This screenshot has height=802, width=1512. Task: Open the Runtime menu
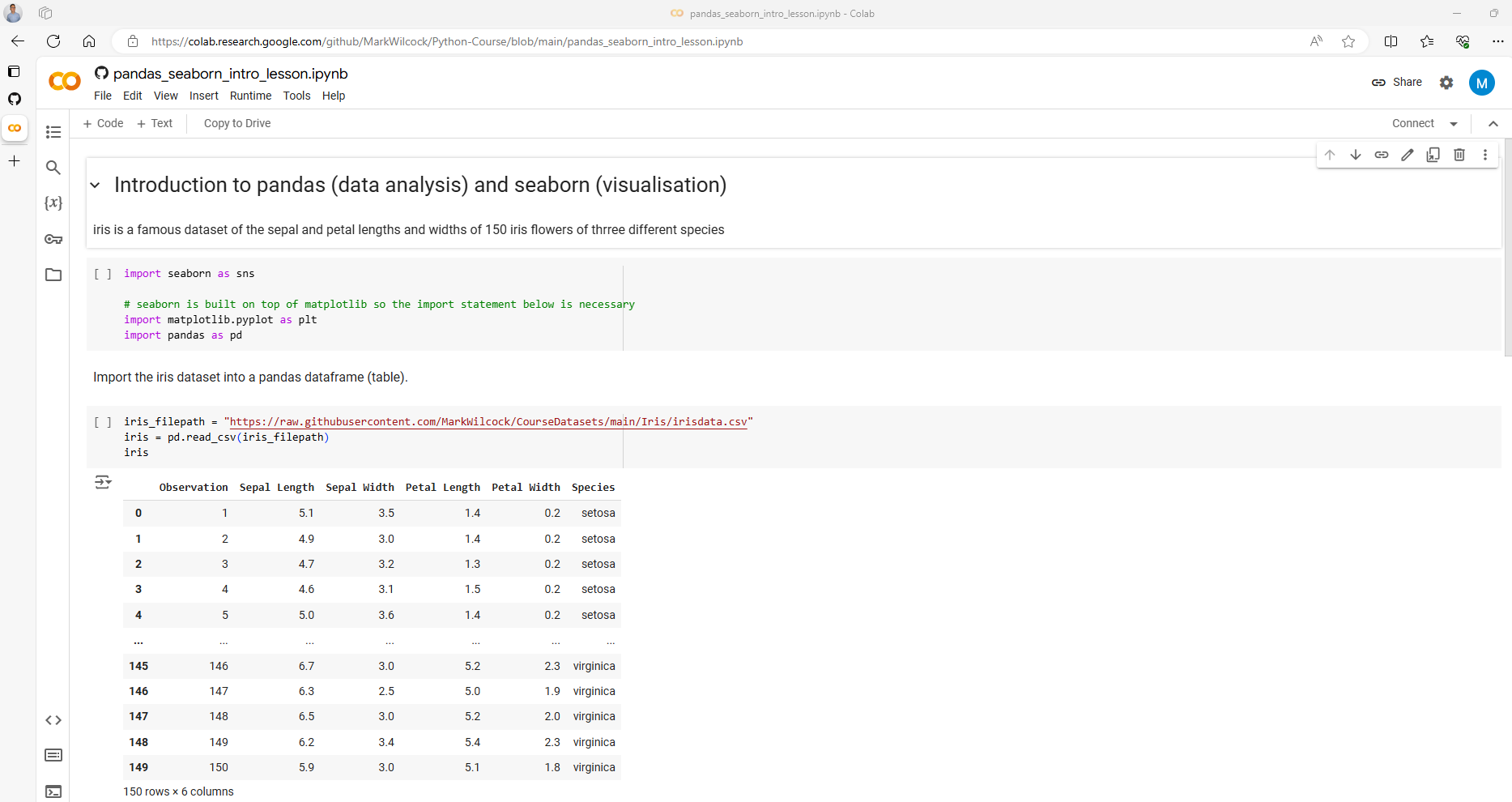(x=250, y=96)
